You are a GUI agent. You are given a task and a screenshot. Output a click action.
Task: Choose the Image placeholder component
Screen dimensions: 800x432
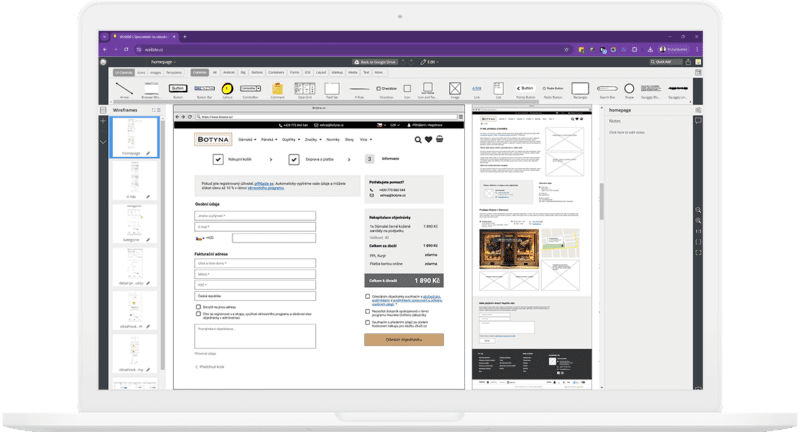coord(455,89)
